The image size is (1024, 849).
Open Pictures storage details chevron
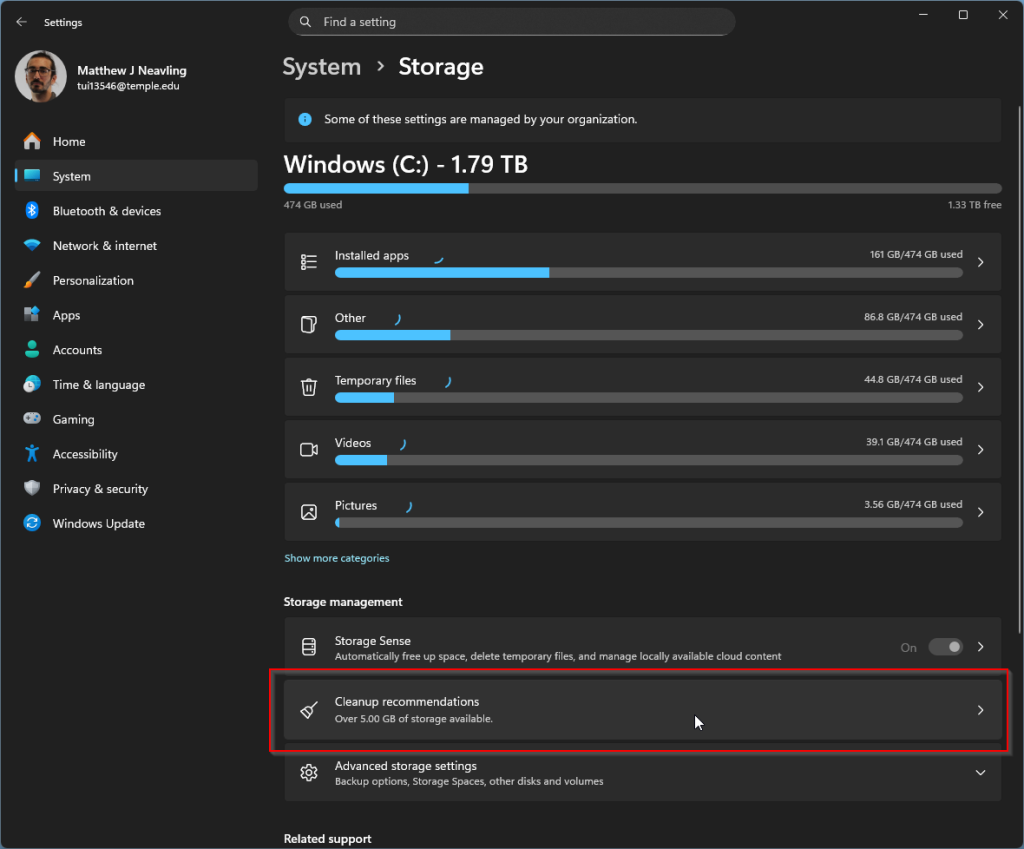coord(980,512)
